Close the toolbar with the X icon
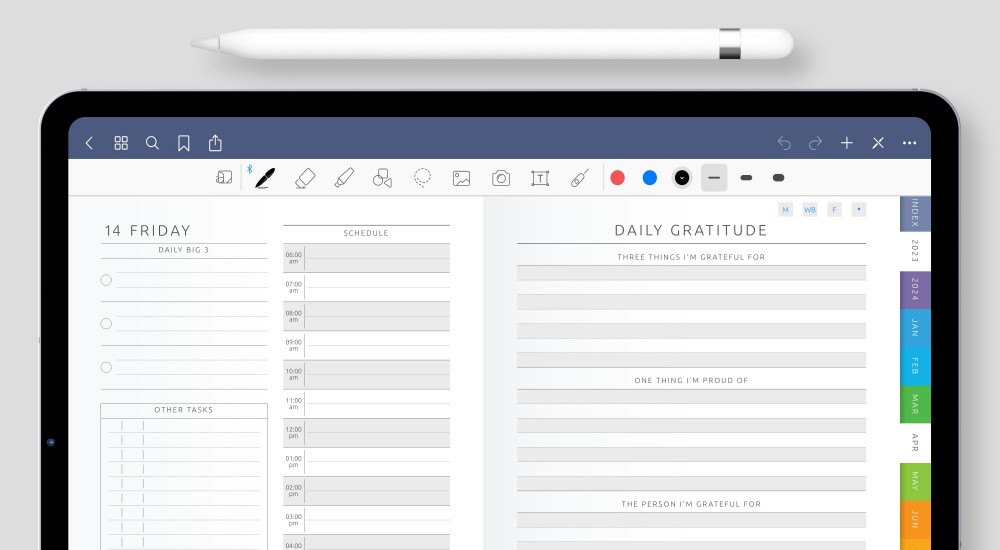 [x=878, y=143]
